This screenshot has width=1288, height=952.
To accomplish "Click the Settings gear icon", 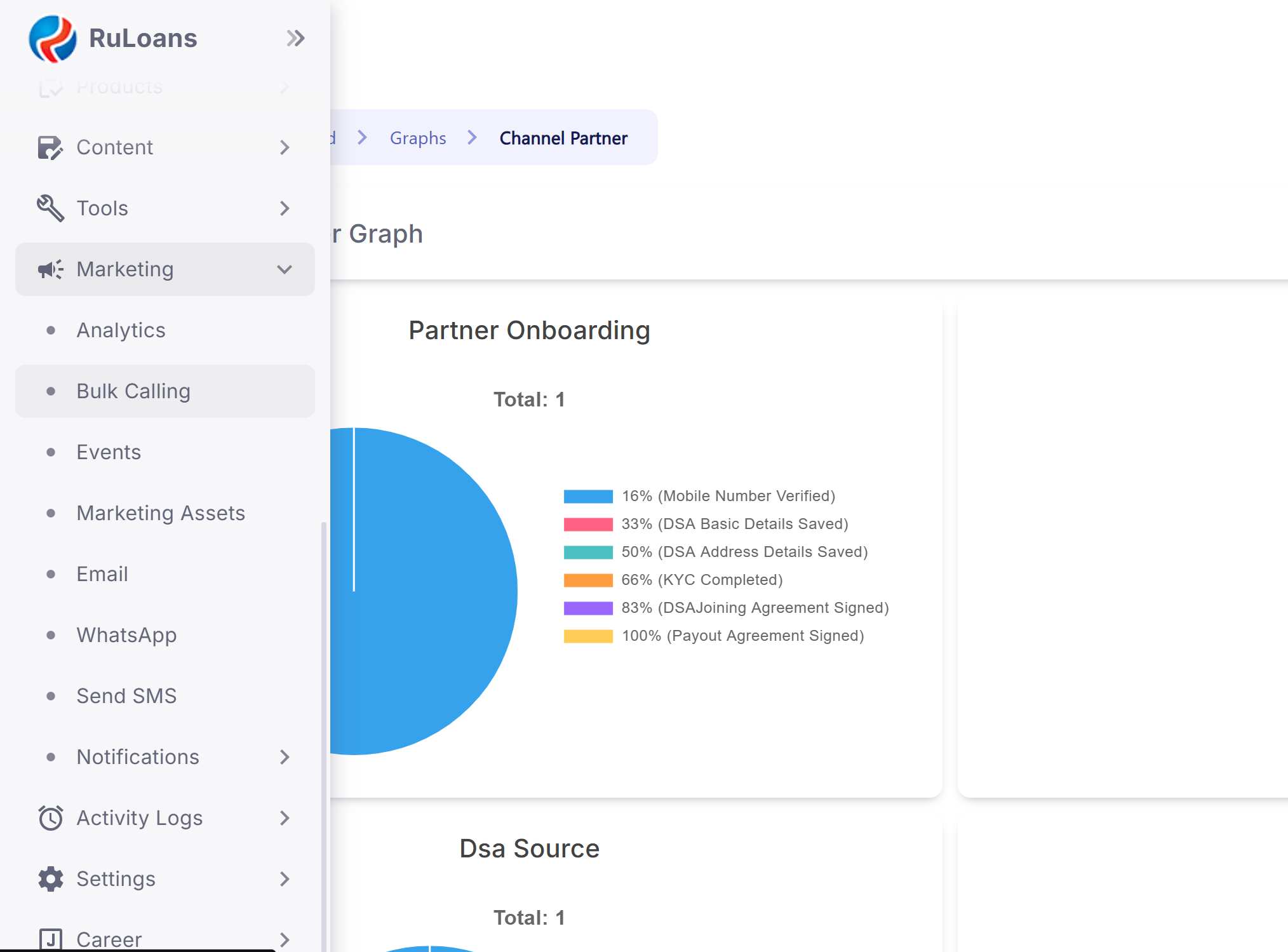I will tap(50, 879).
